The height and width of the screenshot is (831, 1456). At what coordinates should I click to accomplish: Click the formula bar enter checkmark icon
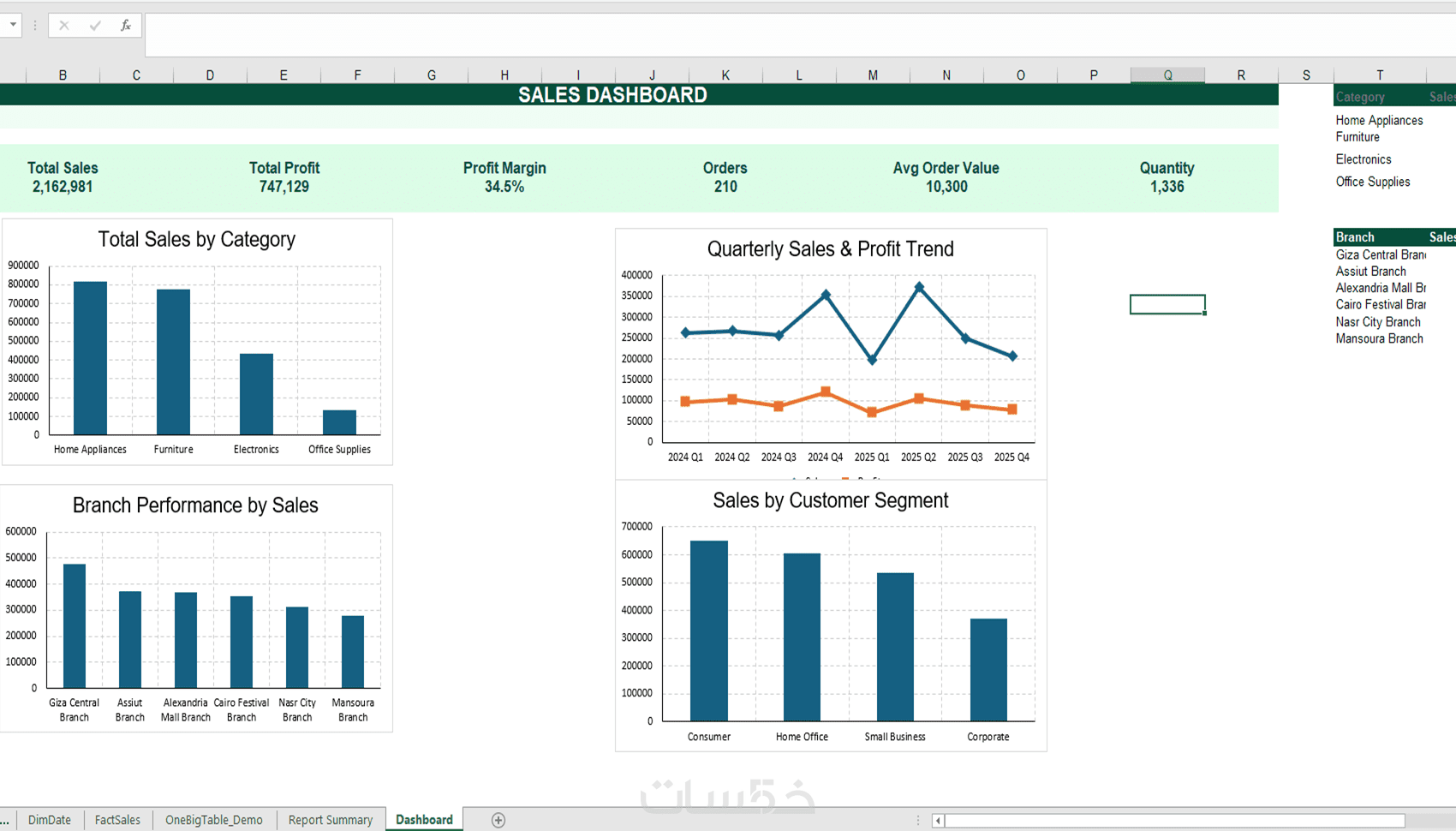[x=95, y=26]
